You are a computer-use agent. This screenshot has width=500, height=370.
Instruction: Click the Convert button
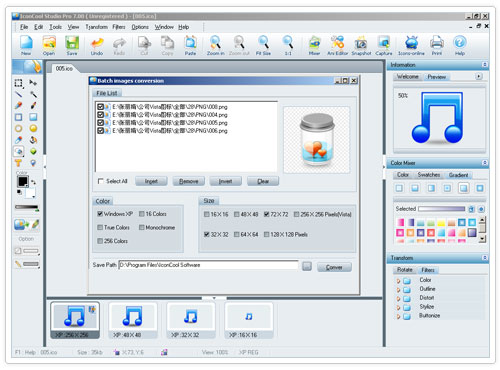click(x=334, y=267)
